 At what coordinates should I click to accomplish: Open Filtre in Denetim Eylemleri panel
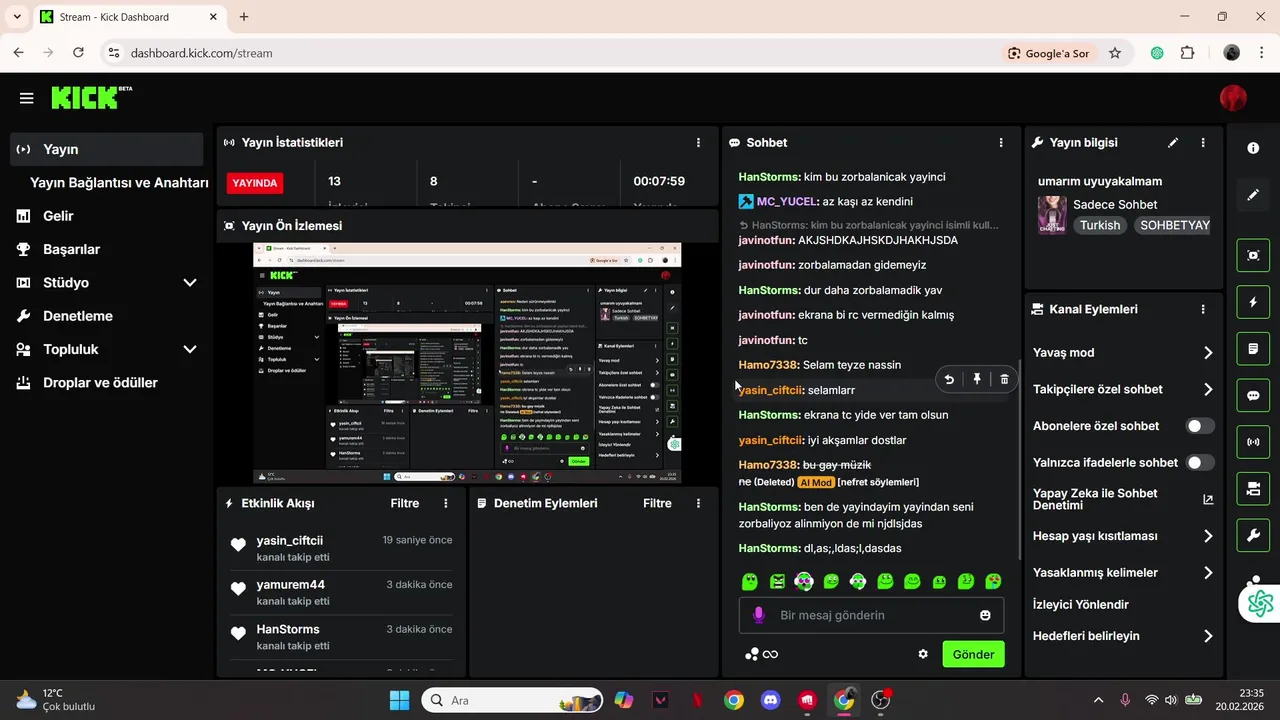coord(657,503)
